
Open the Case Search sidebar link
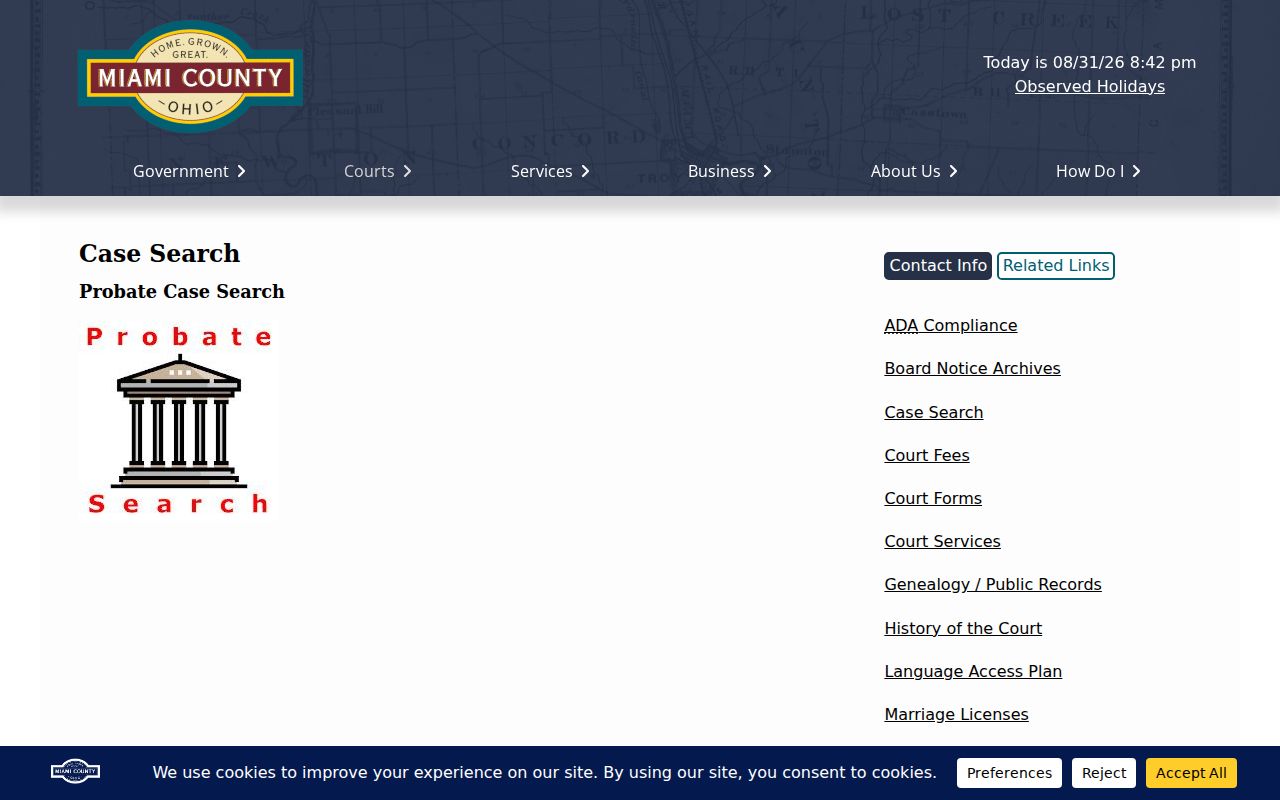click(934, 412)
